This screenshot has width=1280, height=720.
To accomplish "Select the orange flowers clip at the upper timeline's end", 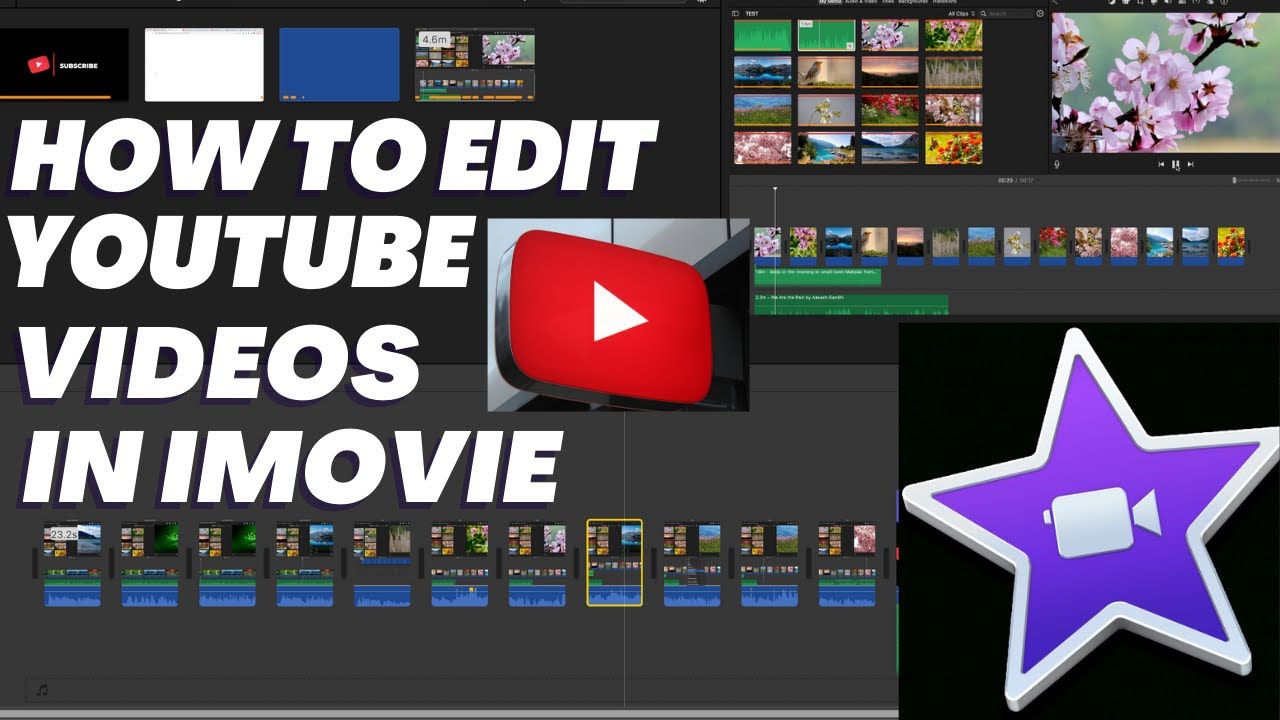I will (x=1231, y=246).
